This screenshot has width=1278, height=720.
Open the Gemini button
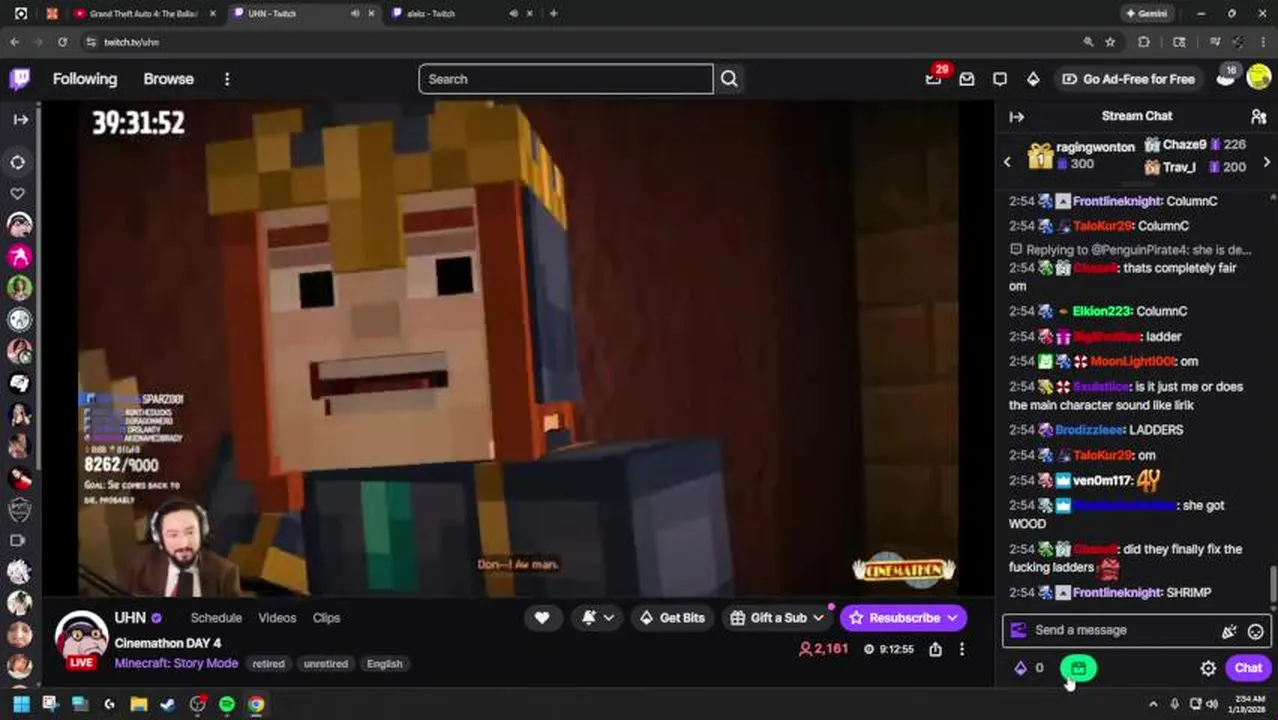(1146, 14)
